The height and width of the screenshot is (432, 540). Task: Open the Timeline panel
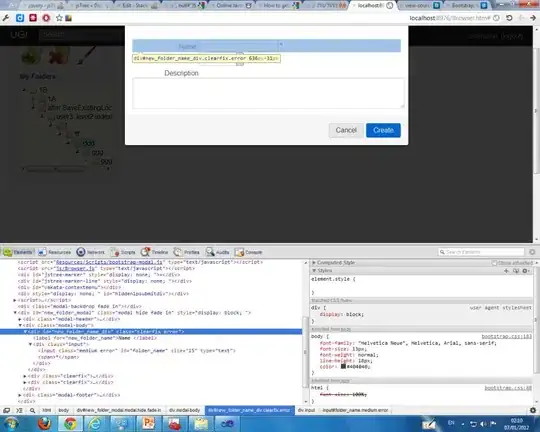click(154, 252)
